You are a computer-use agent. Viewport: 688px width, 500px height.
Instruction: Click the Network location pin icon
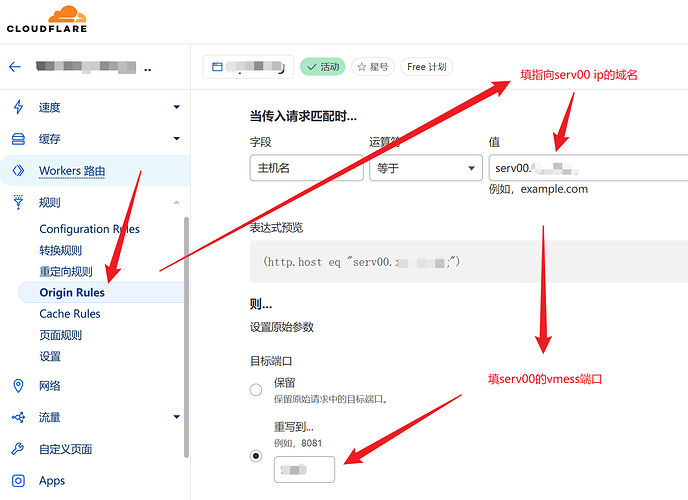18,386
